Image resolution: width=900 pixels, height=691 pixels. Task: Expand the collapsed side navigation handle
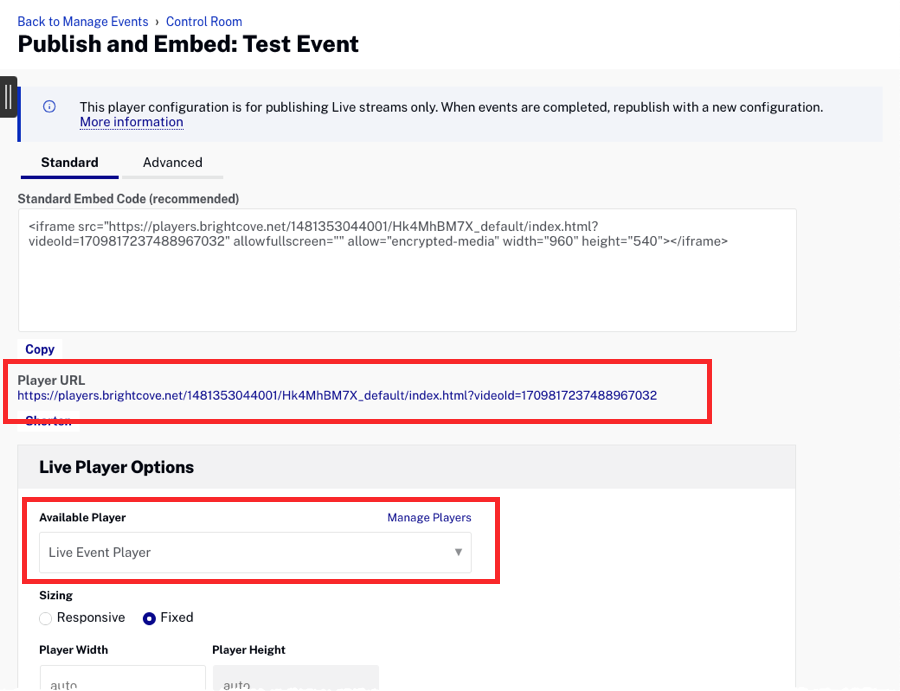[x=8, y=97]
